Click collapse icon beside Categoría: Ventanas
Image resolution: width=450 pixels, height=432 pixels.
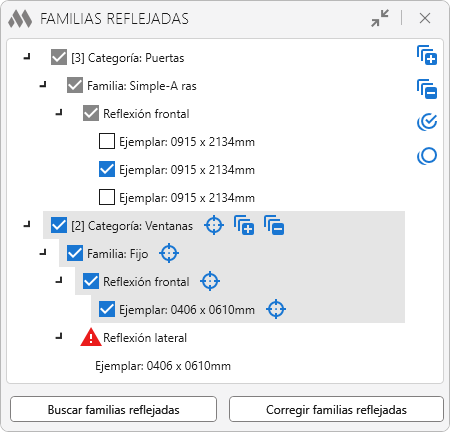[x=274, y=226]
